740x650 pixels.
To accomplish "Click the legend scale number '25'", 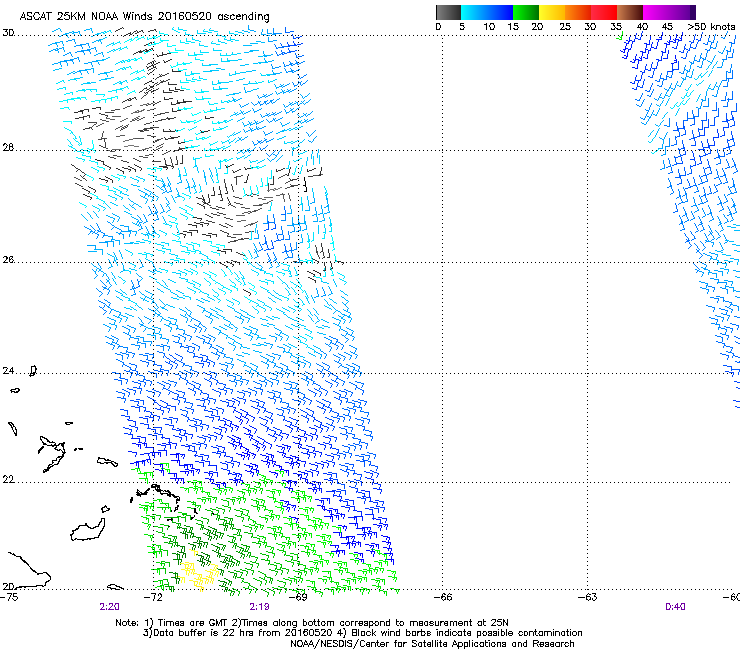I will 565,27.
